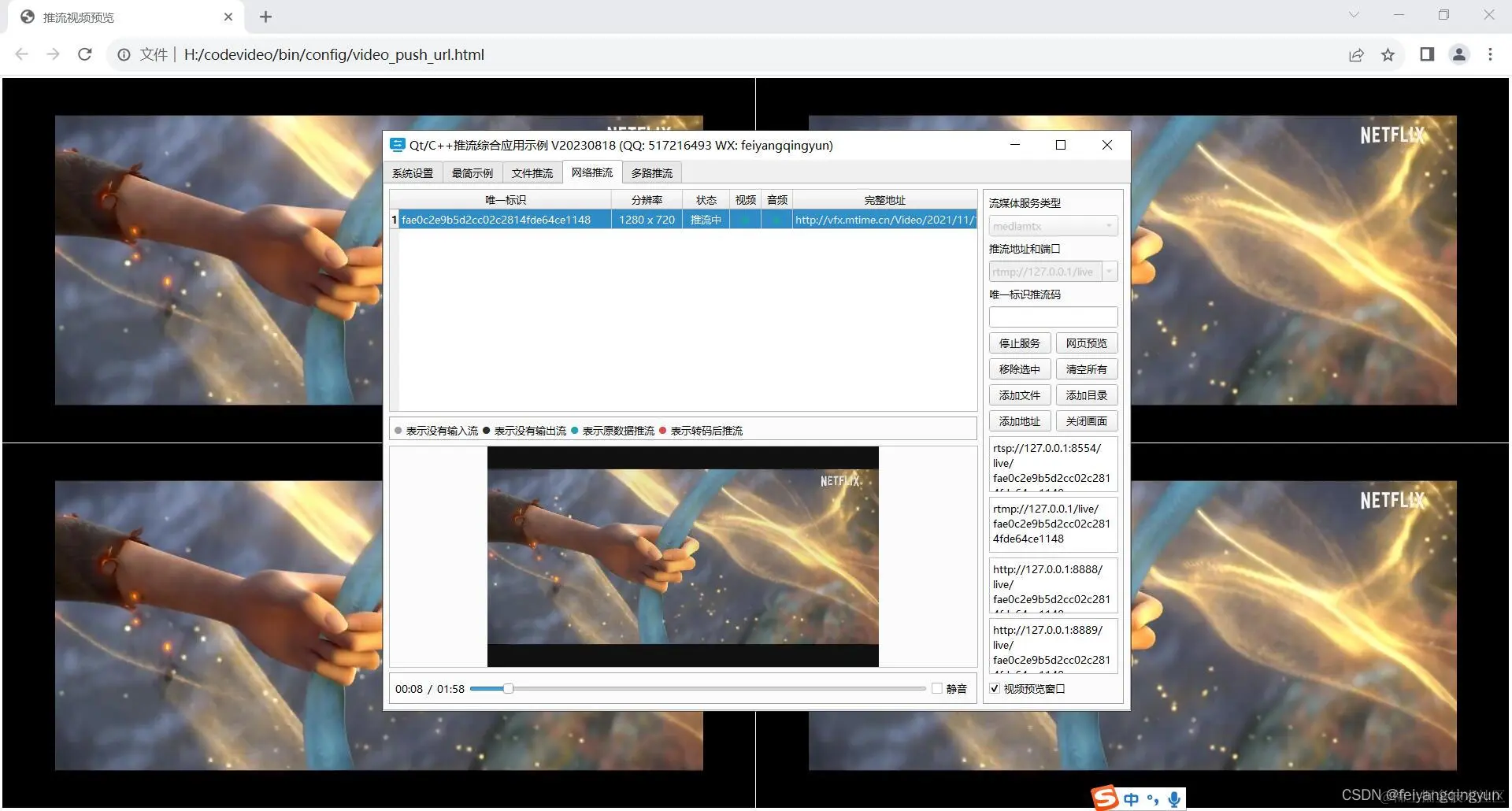Toggle the 静音 mute checkbox
The height and width of the screenshot is (811, 1512).
pyautogui.click(x=937, y=688)
